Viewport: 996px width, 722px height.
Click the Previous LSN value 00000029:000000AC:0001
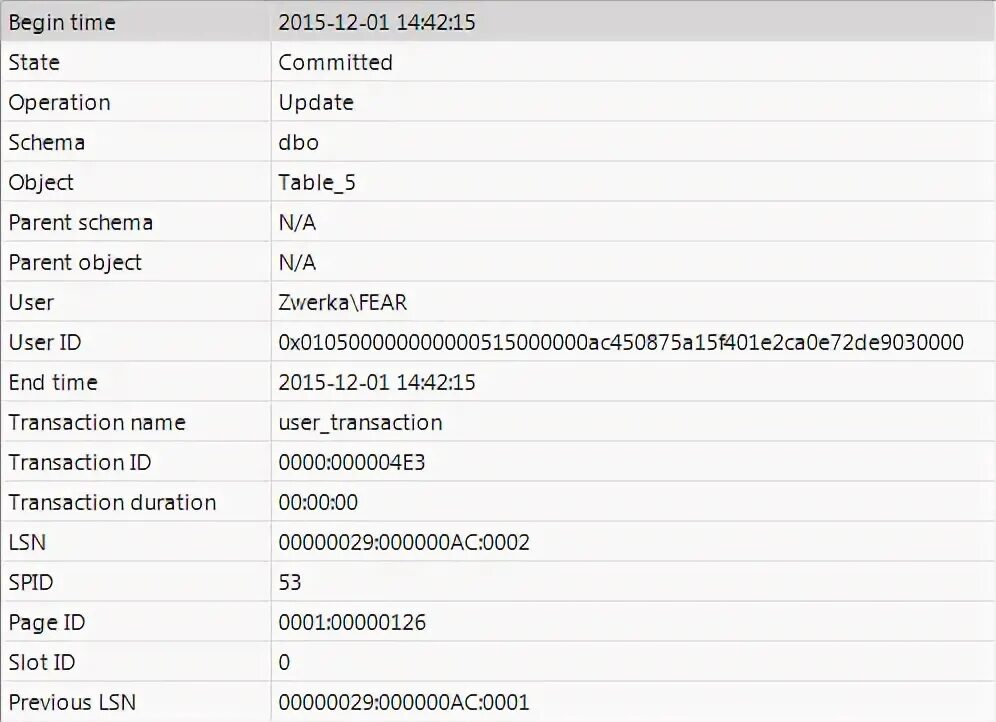click(403, 702)
